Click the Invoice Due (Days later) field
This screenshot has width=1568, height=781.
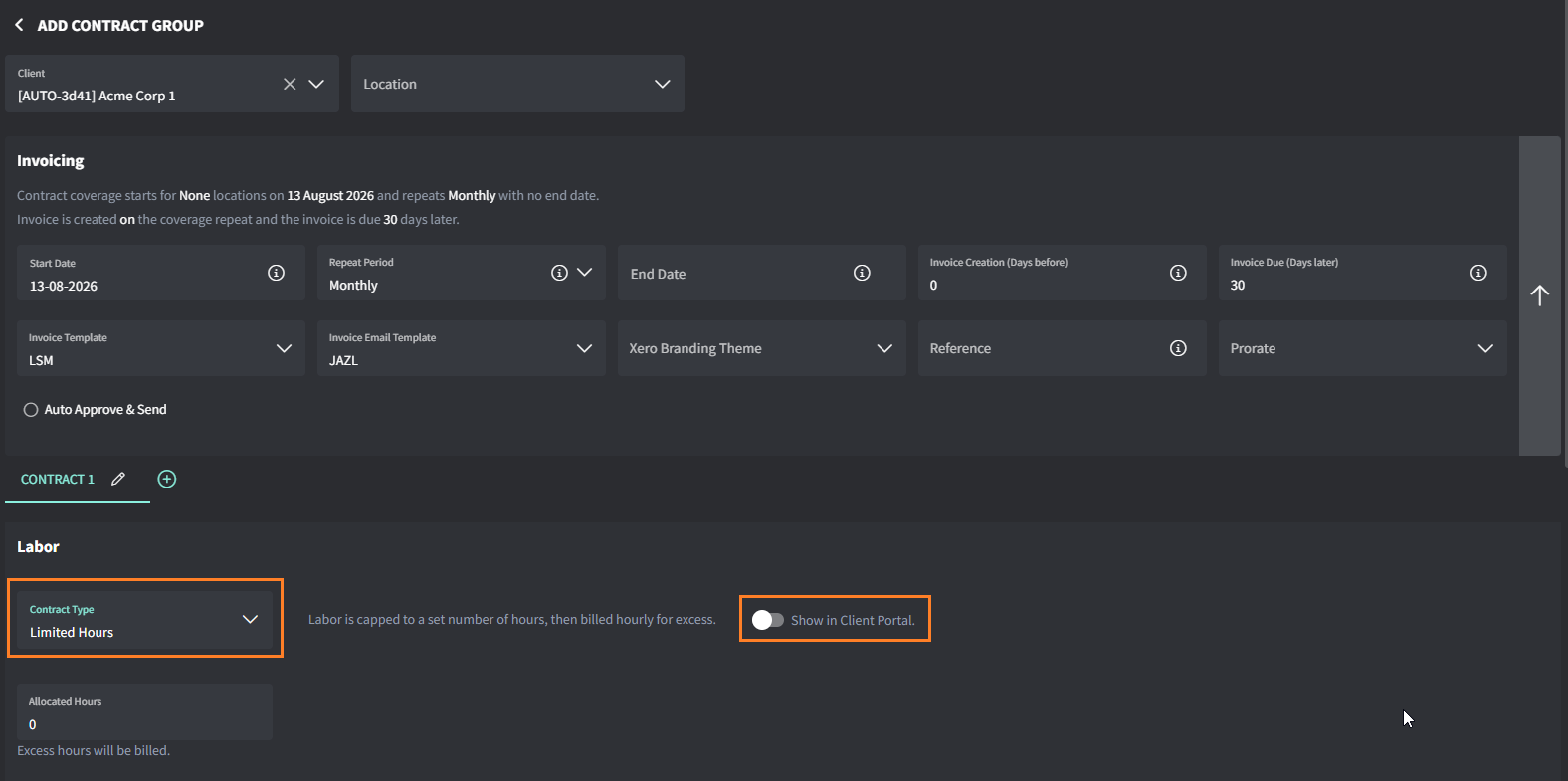(1362, 273)
